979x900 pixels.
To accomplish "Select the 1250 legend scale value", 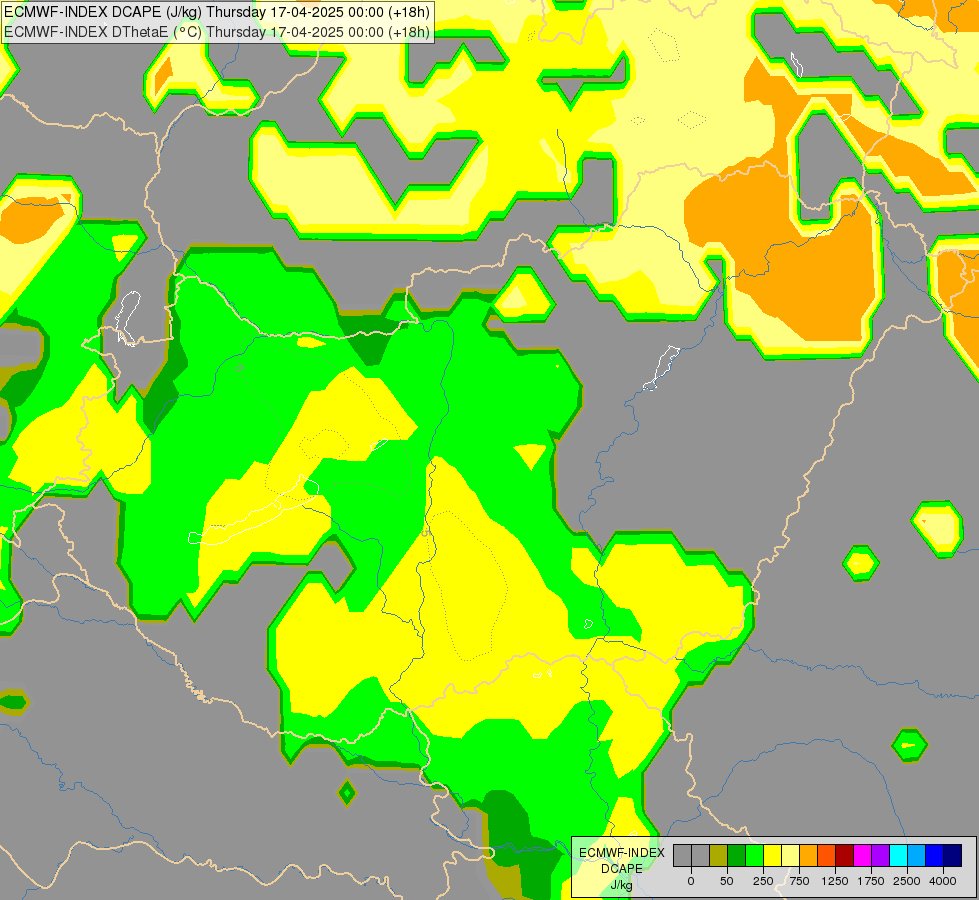I will pyautogui.click(x=835, y=881).
